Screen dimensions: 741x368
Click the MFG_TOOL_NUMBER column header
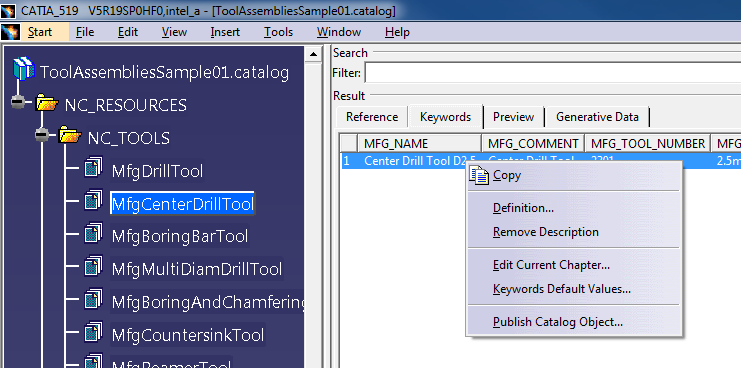pos(647,144)
